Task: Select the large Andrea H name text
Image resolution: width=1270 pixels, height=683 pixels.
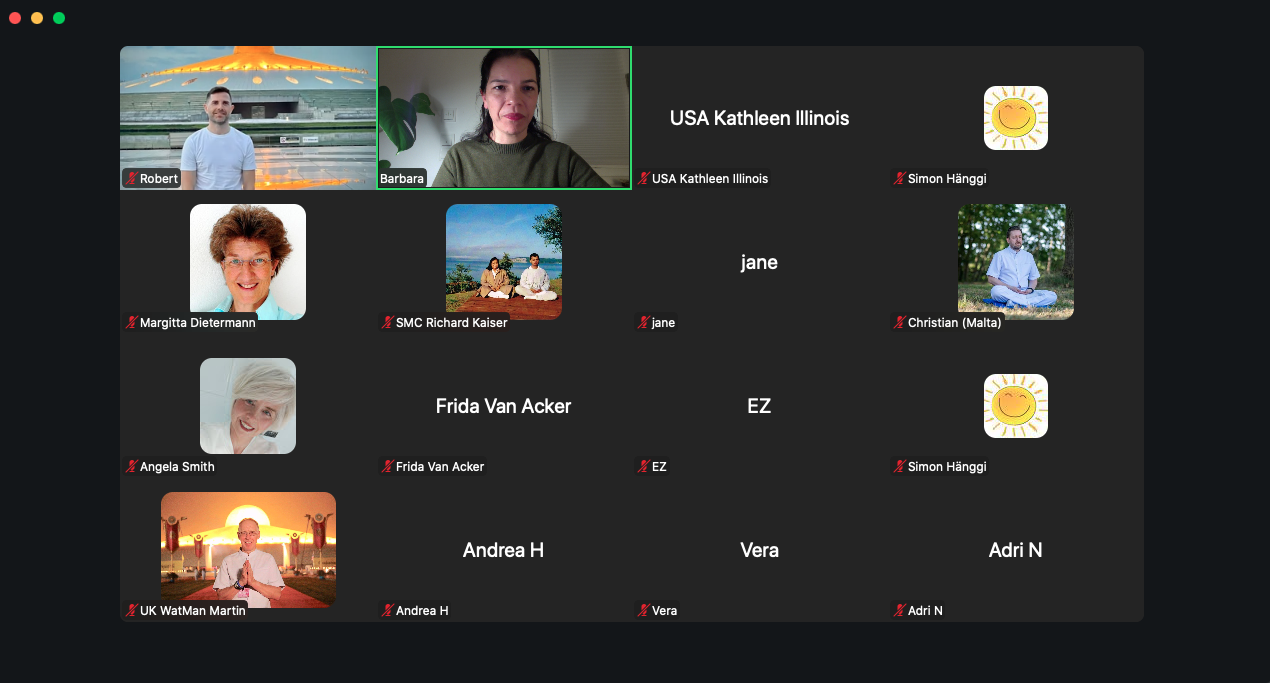Action: pos(503,550)
